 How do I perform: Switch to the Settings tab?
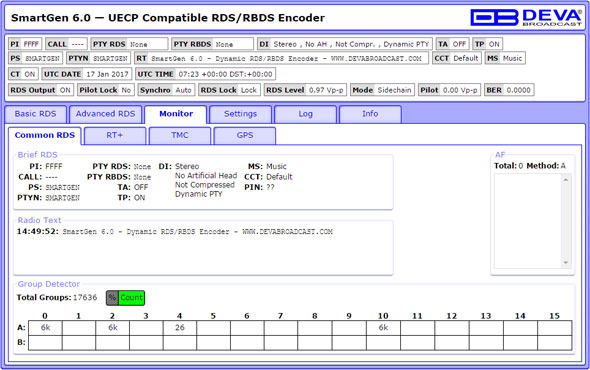click(240, 114)
